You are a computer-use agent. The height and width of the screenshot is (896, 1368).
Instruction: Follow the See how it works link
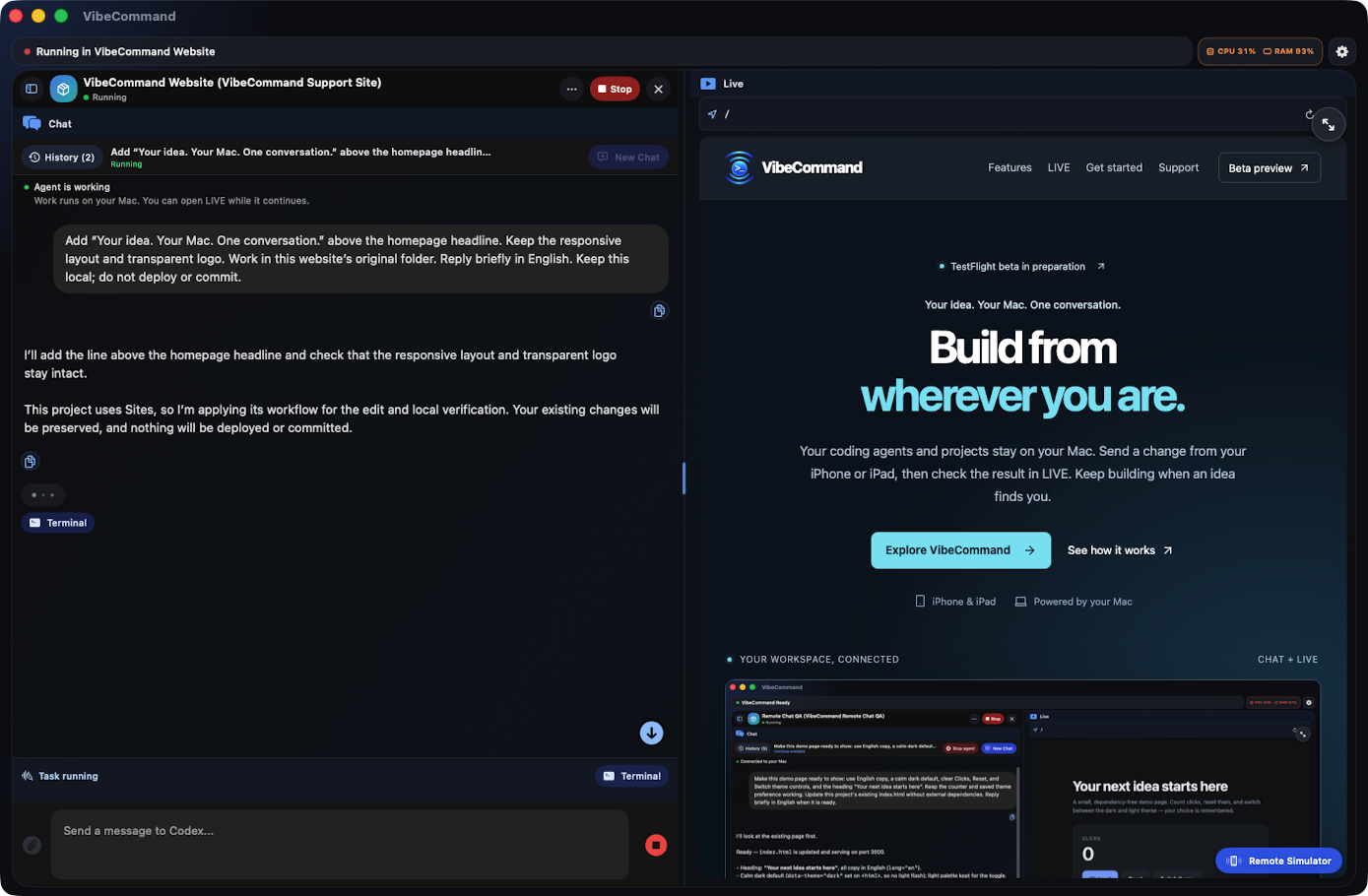(x=1120, y=550)
